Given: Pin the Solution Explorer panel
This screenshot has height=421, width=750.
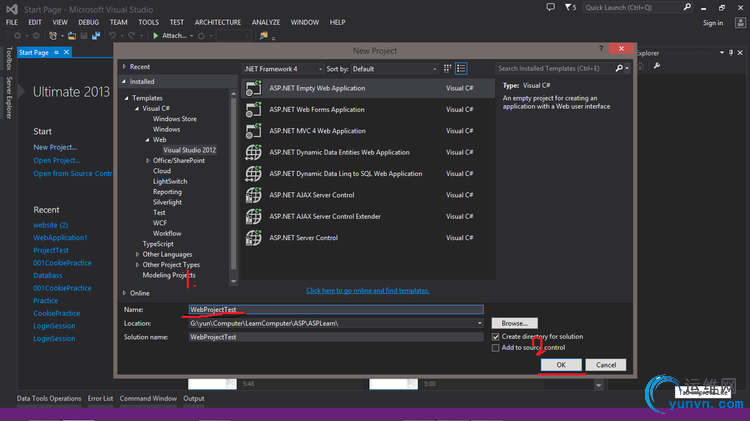Looking at the screenshot, I should coord(731,53).
